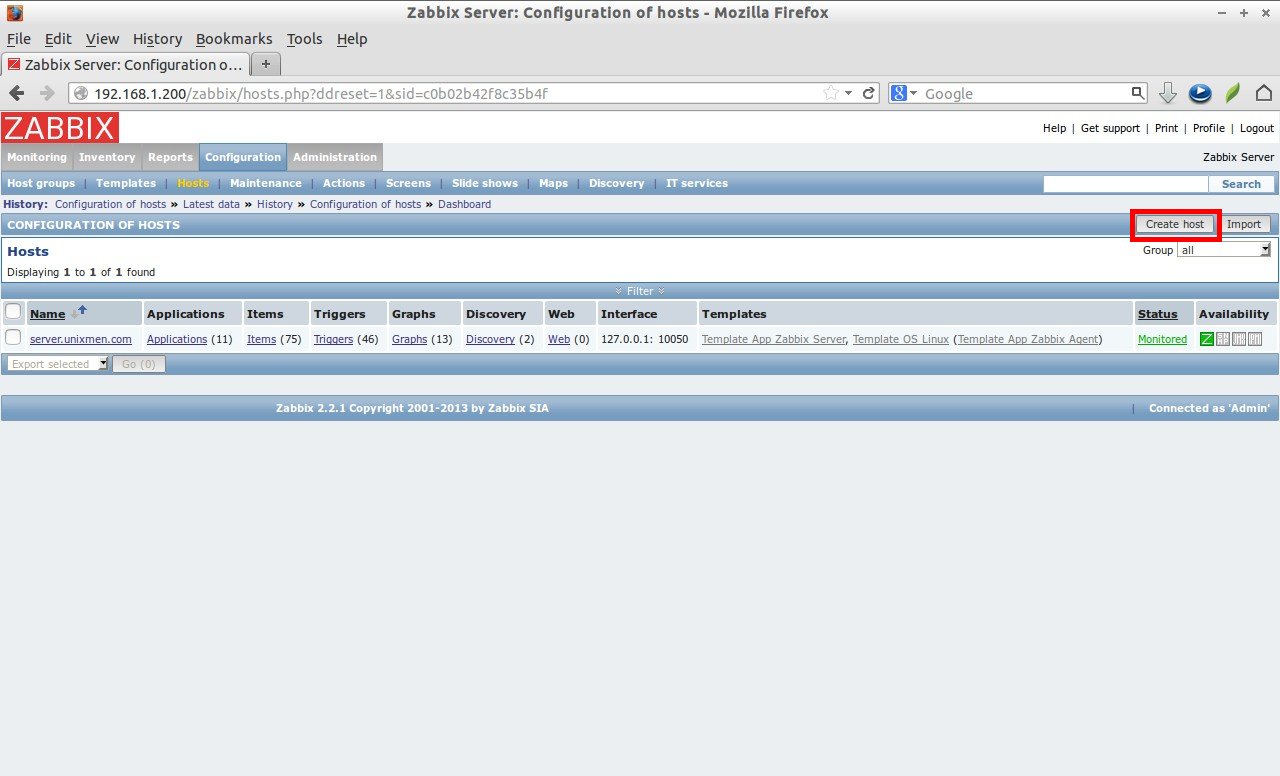Click the SNMP availability icon
The width and height of the screenshot is (1280, 776).
pos(1223,339)
